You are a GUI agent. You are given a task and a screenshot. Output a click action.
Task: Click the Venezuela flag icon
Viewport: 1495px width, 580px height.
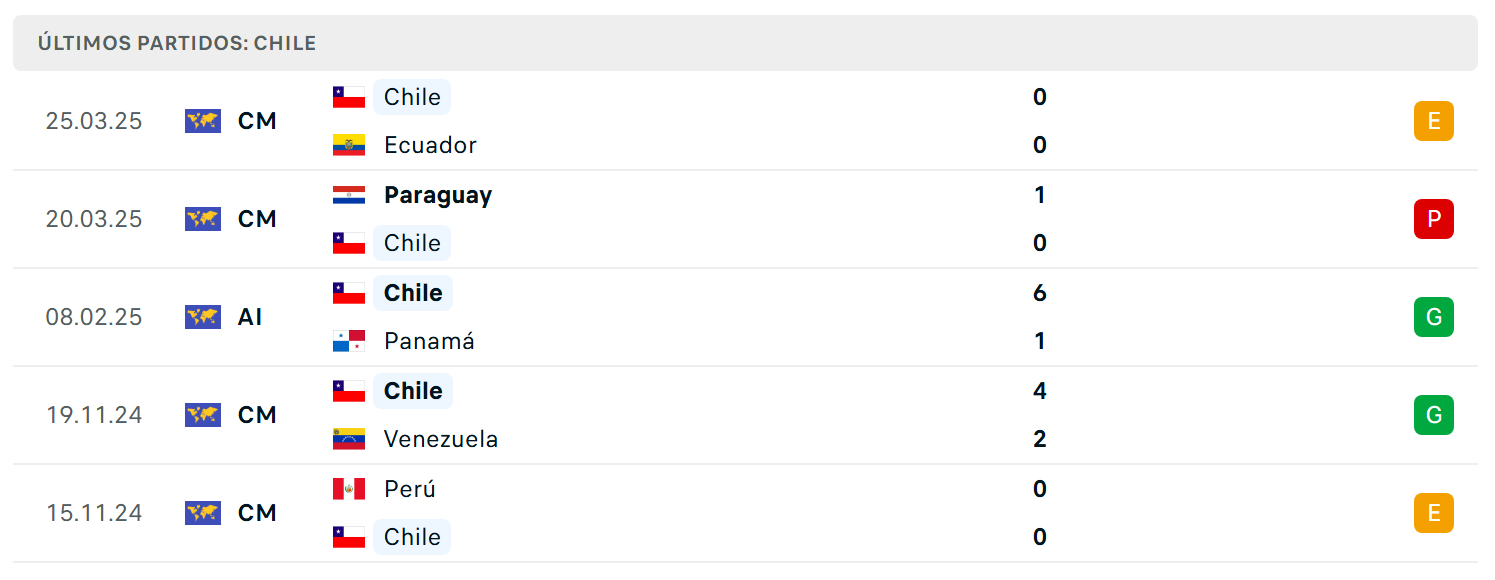349,439
